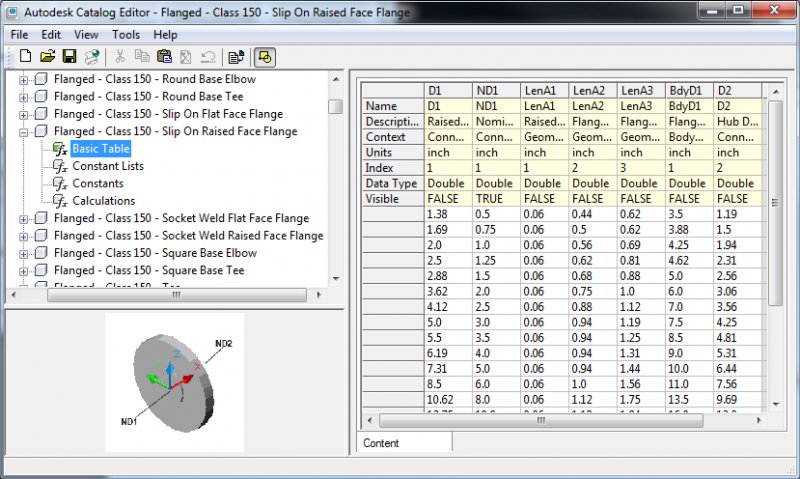Click the Constants function icon
Image resolution: width=800 pixels, height=479 pixels.
point(60,184)
